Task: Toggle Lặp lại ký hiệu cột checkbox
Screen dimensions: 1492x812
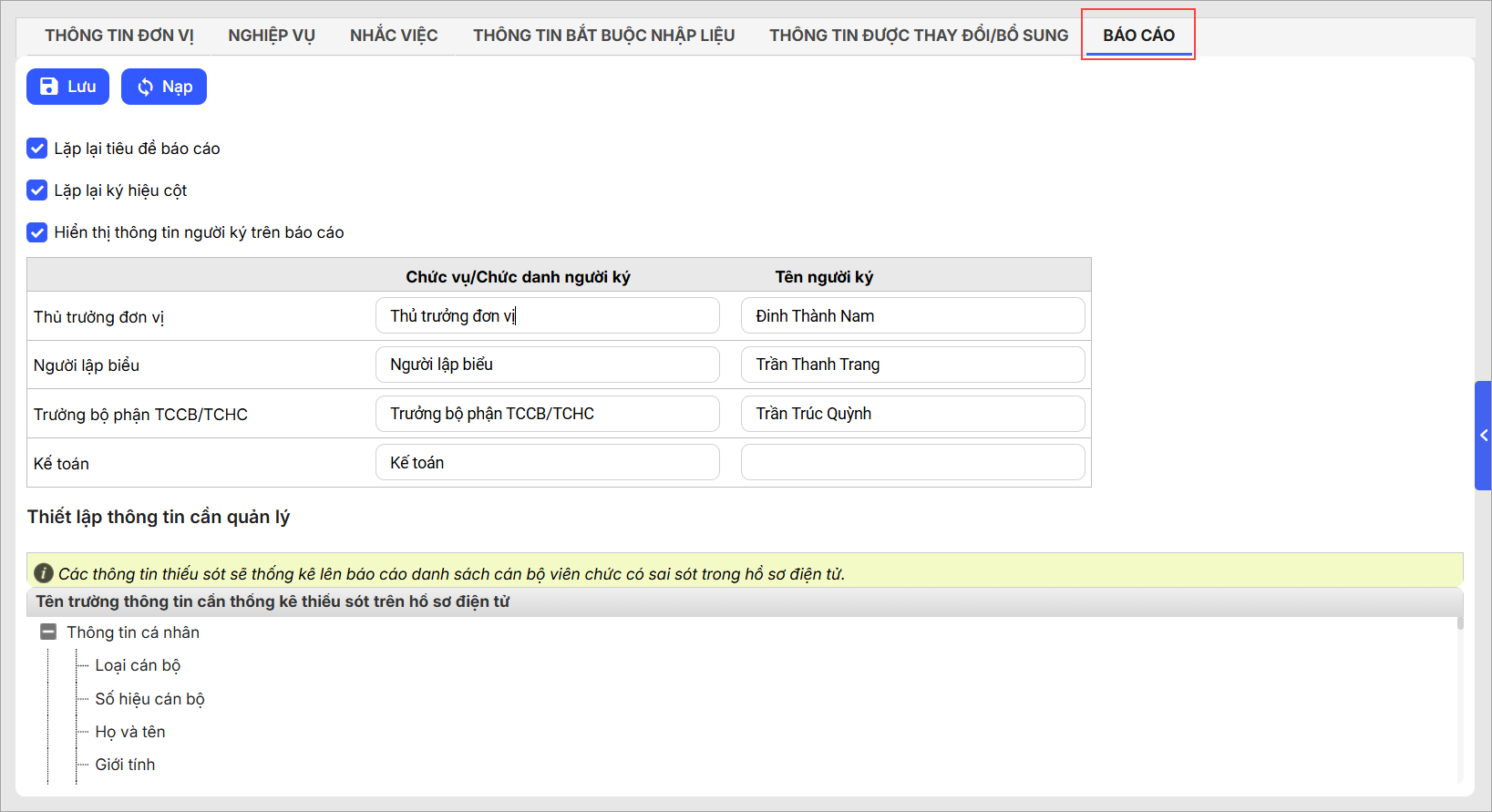Action: pyautogui.click(x=37, y=190)
